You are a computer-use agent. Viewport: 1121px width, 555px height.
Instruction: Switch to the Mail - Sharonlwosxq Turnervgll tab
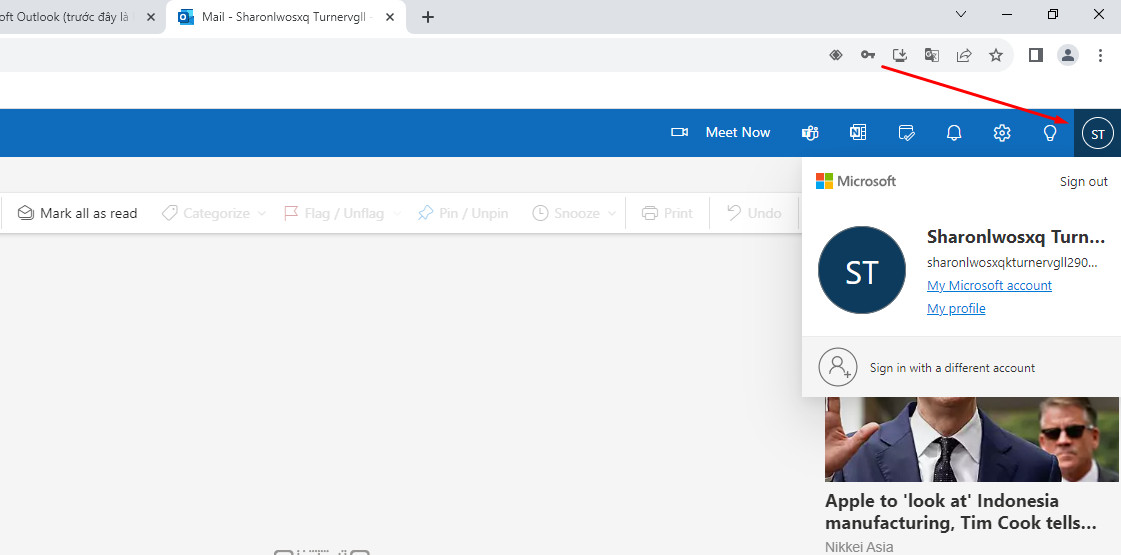[x=286, y=16]
